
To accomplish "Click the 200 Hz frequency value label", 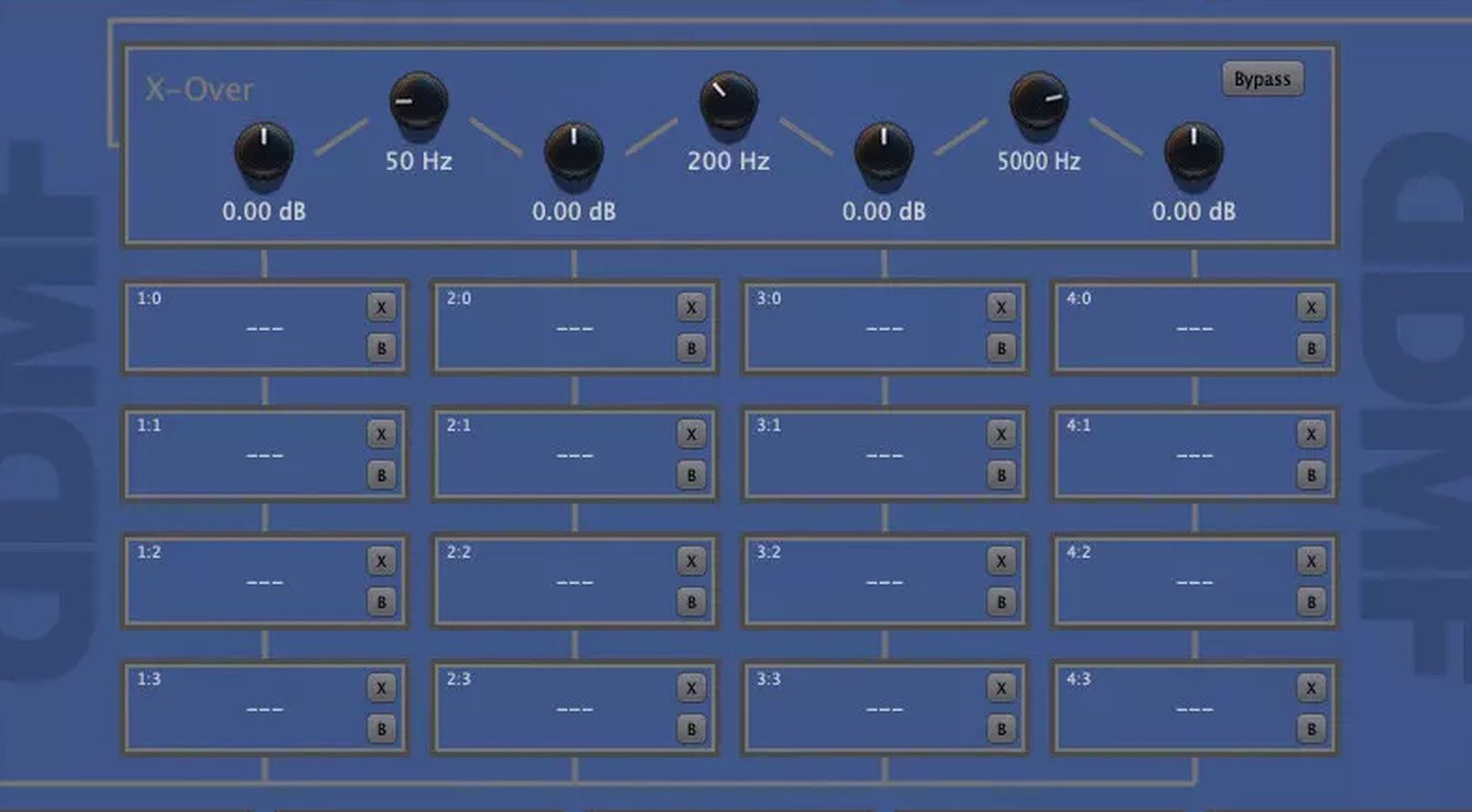I will (x=728, y=161).
